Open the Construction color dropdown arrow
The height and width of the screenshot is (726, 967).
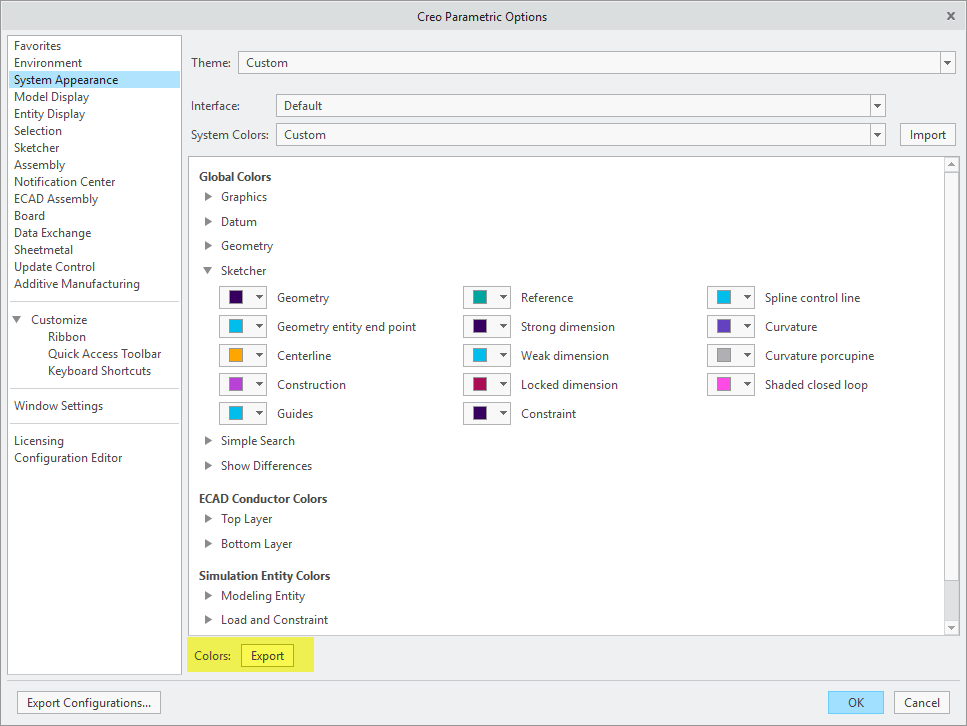260,385
